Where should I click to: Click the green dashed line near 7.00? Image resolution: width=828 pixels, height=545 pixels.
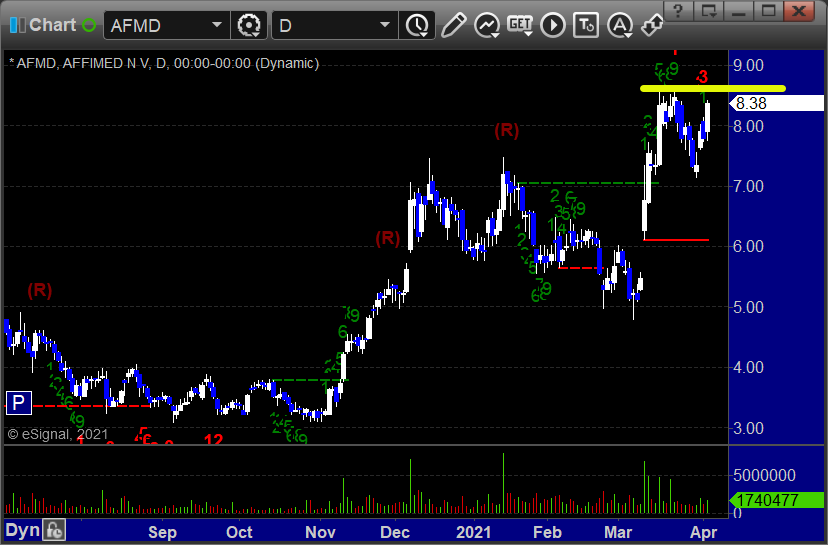click(x=588, y=183)
